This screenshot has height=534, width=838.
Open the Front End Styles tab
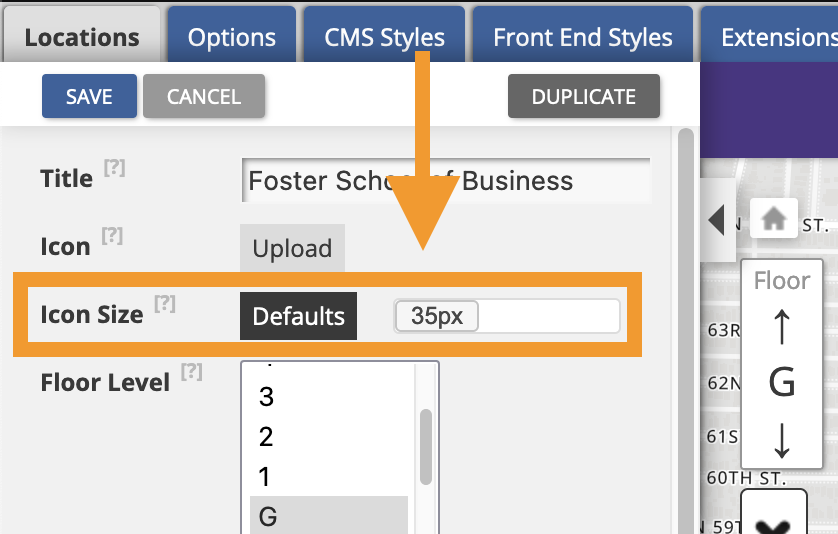(583, 35)
